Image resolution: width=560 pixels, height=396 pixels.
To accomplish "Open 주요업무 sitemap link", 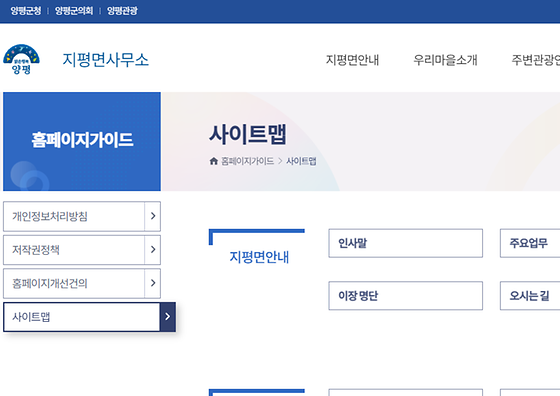I will (x=530, y=243).
